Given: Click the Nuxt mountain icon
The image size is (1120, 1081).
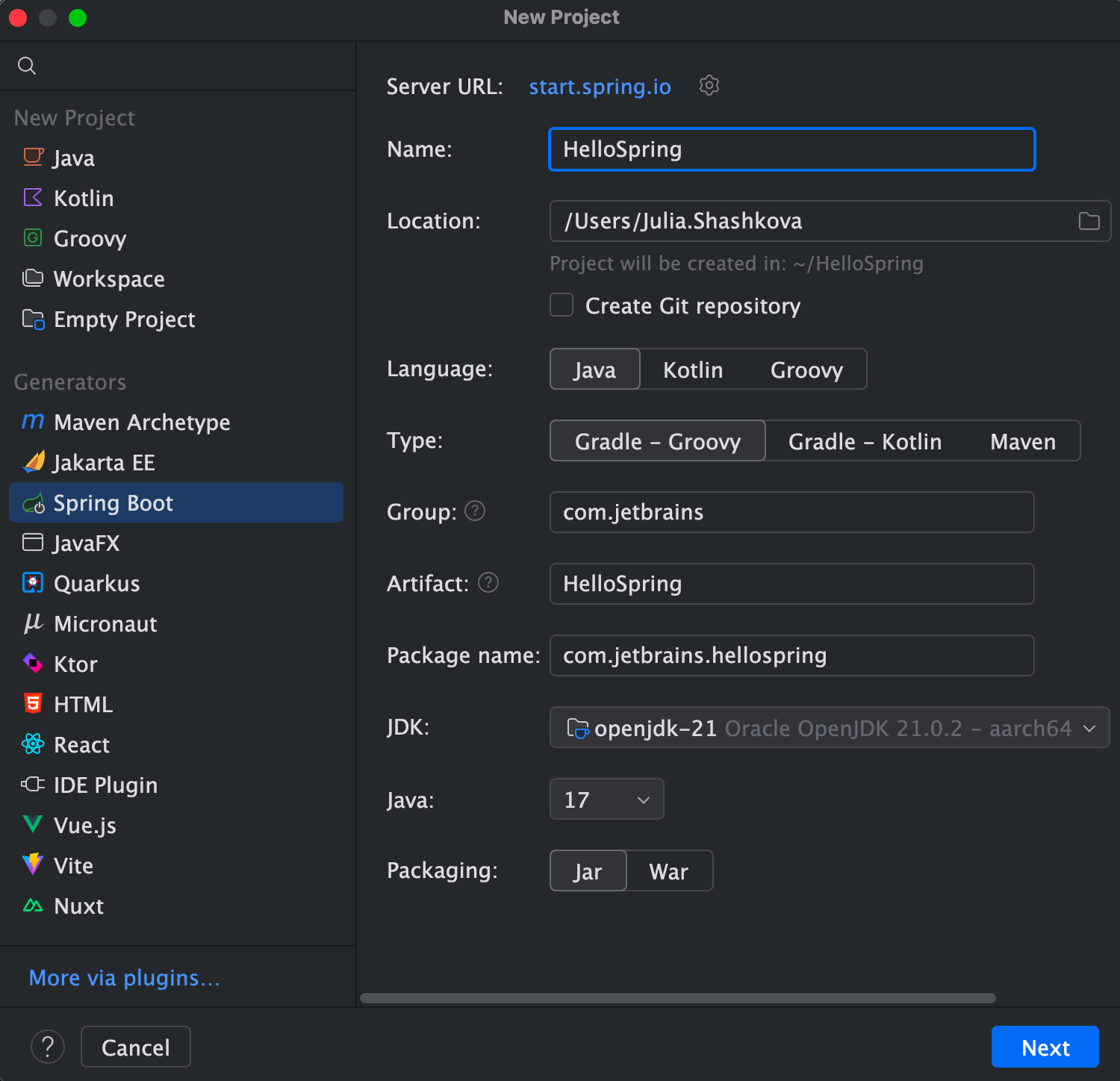Looking at the screenshot, I should pyautogui.click(x=33, y=906).
